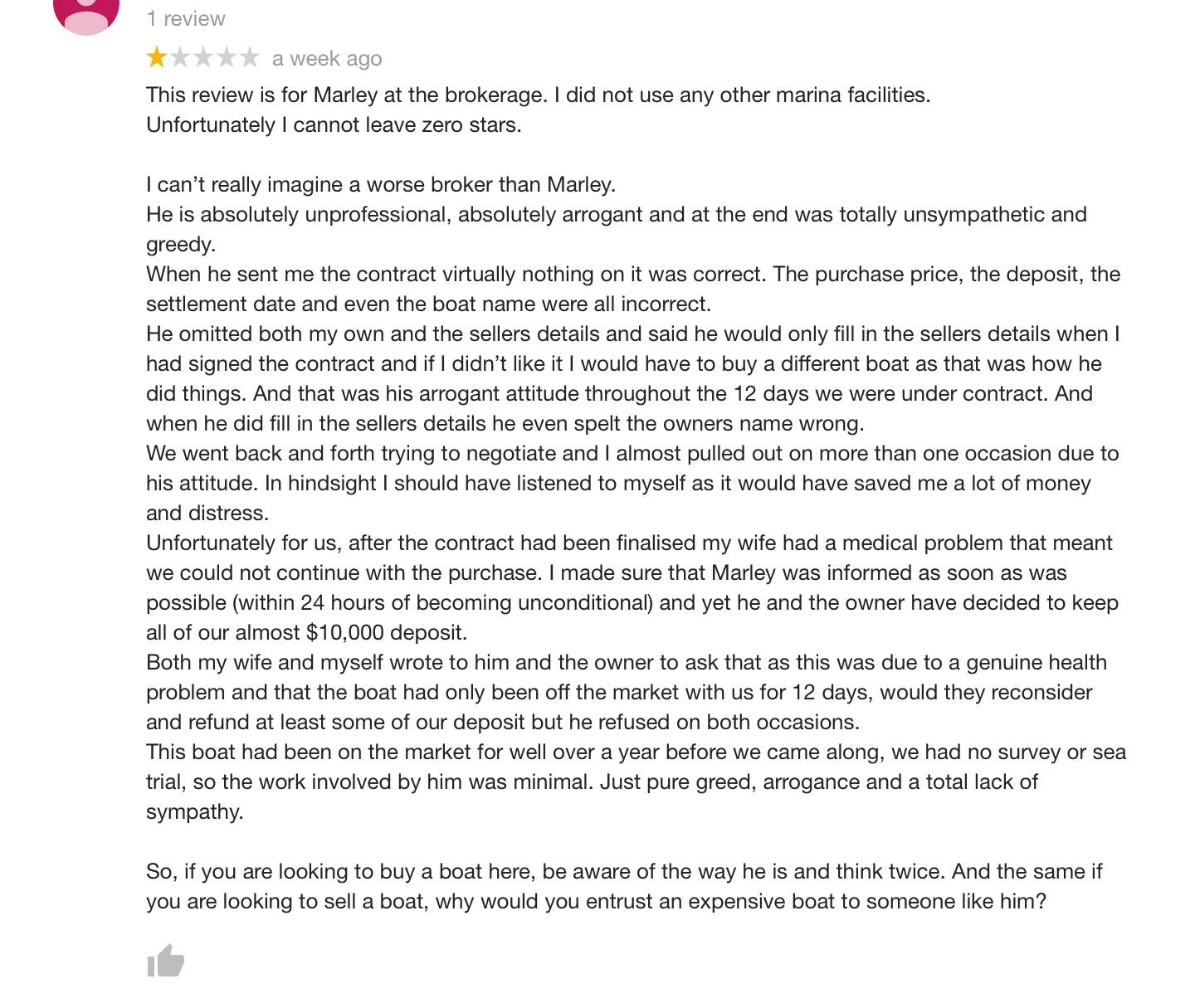Click the "a week ago" timestamp
Screen dimensions: 1195x1008
(327, 59)
